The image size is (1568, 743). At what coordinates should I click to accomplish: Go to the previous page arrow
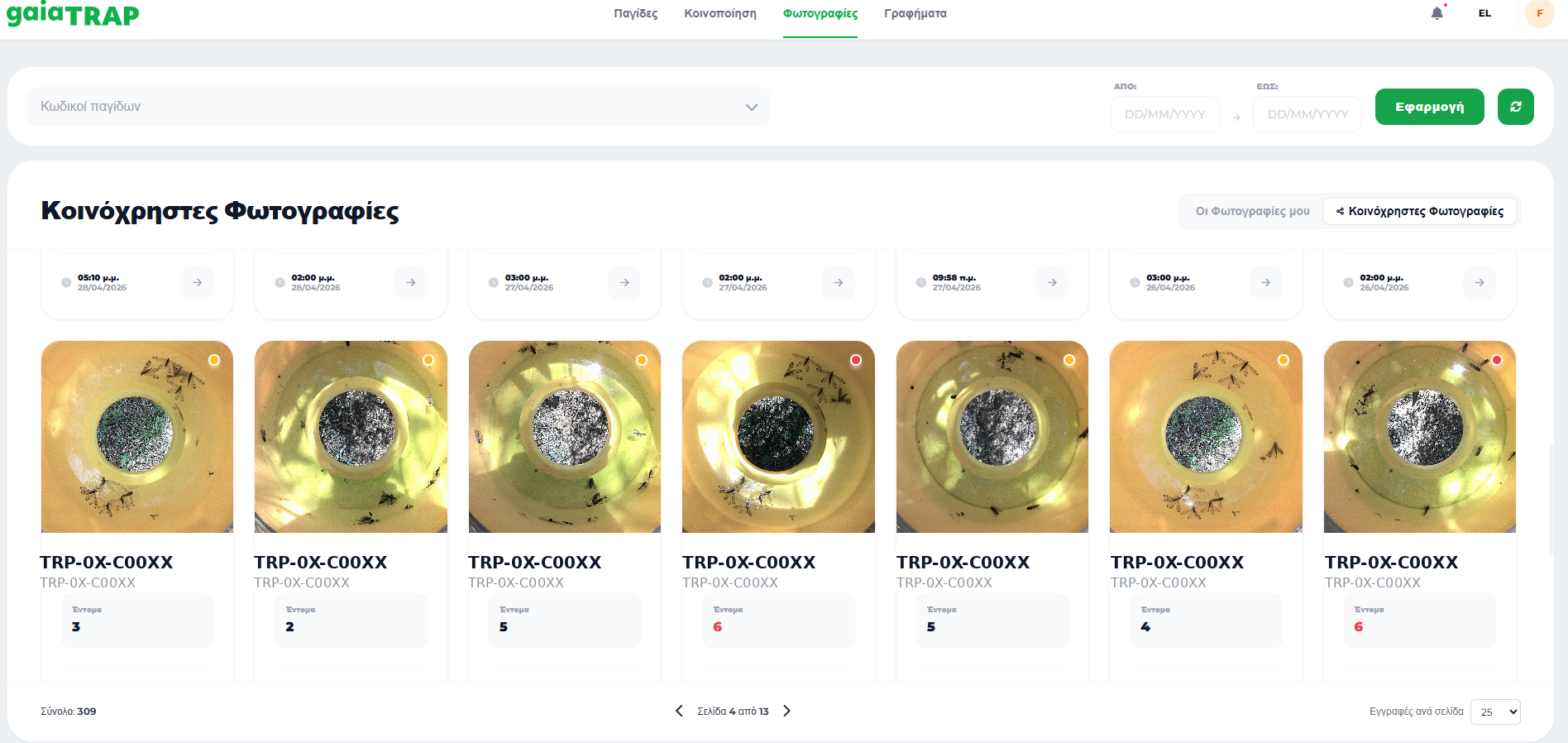[679, 711]
